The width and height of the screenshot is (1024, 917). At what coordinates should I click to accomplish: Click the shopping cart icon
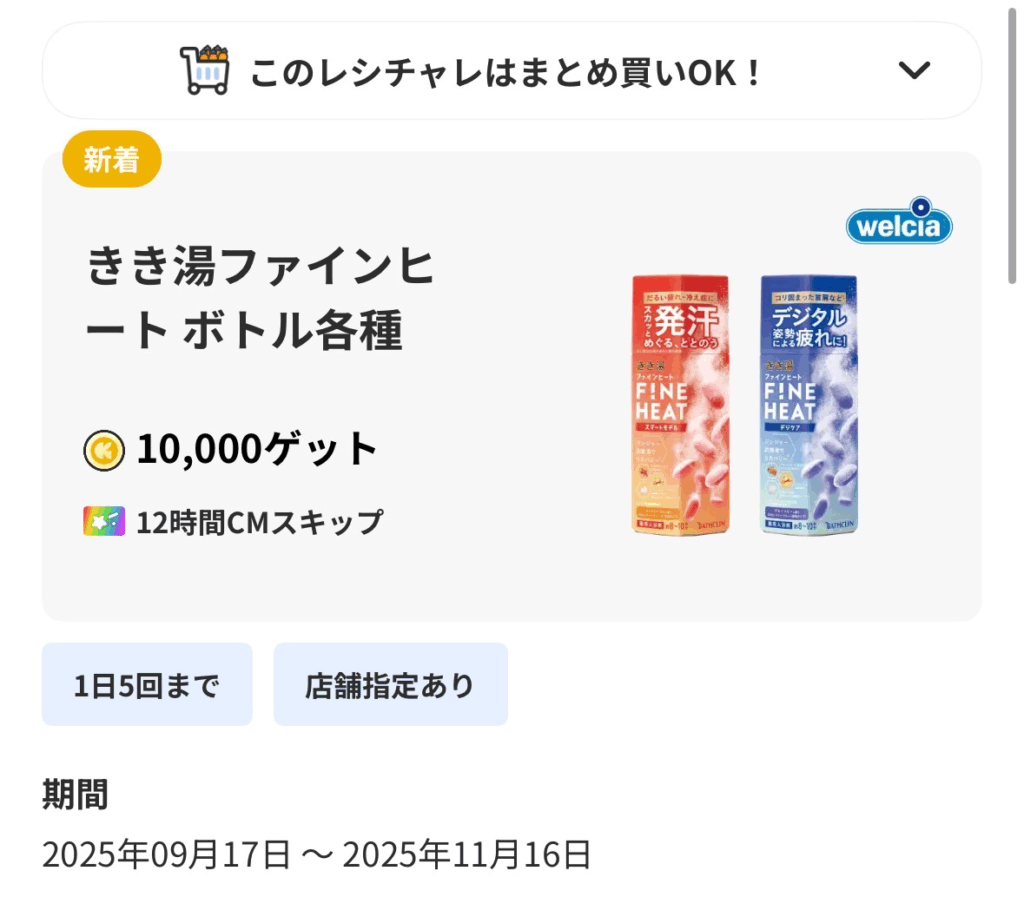[206, 70]
